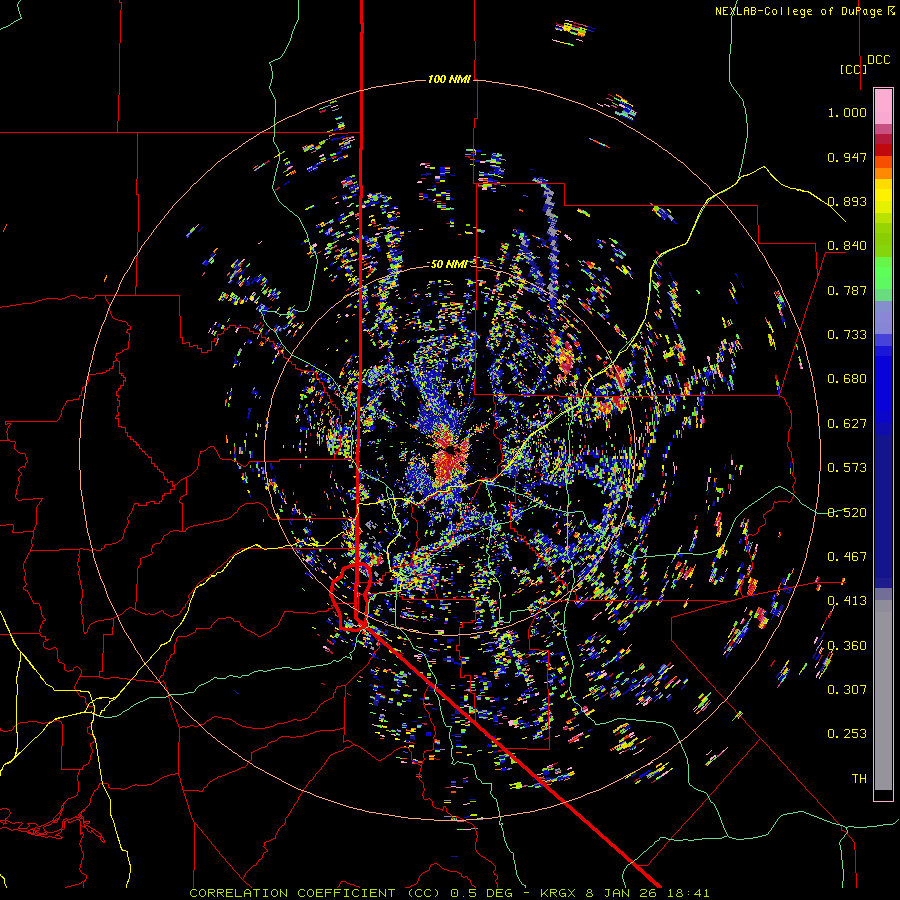Click the 50 NMI range ring label

point(449,264)
